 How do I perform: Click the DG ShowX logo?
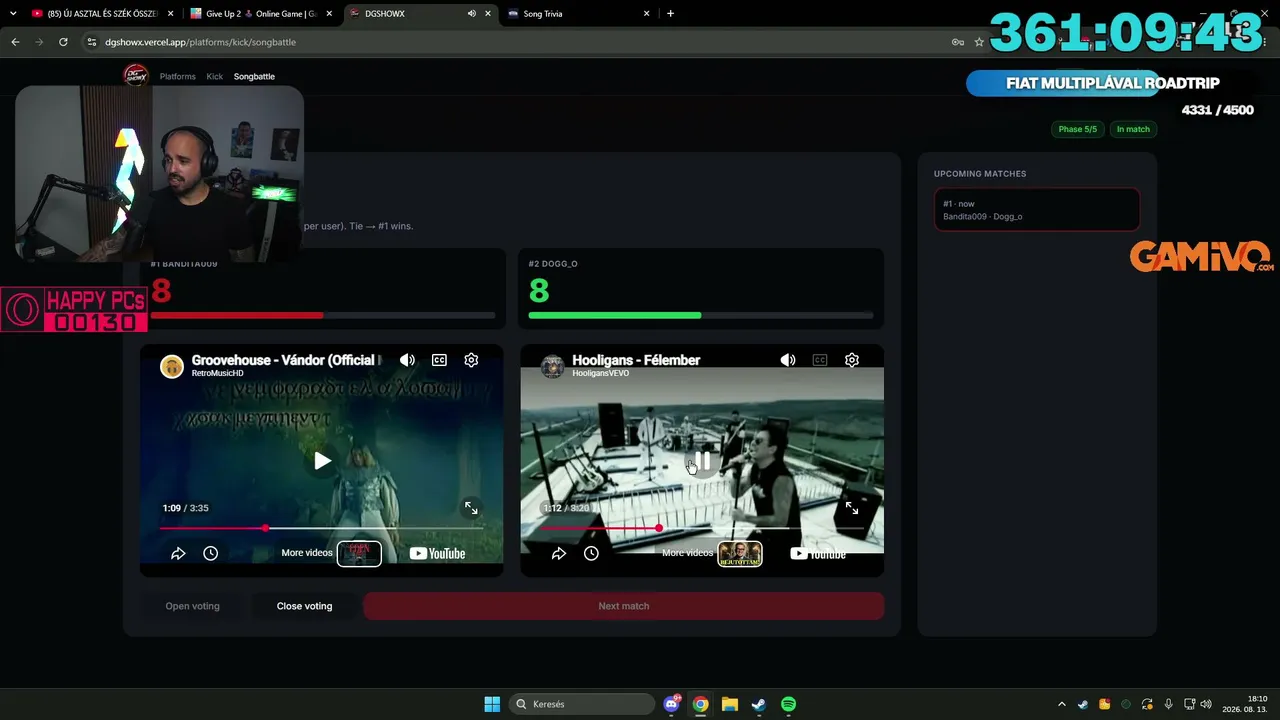[x=135, y=75]
